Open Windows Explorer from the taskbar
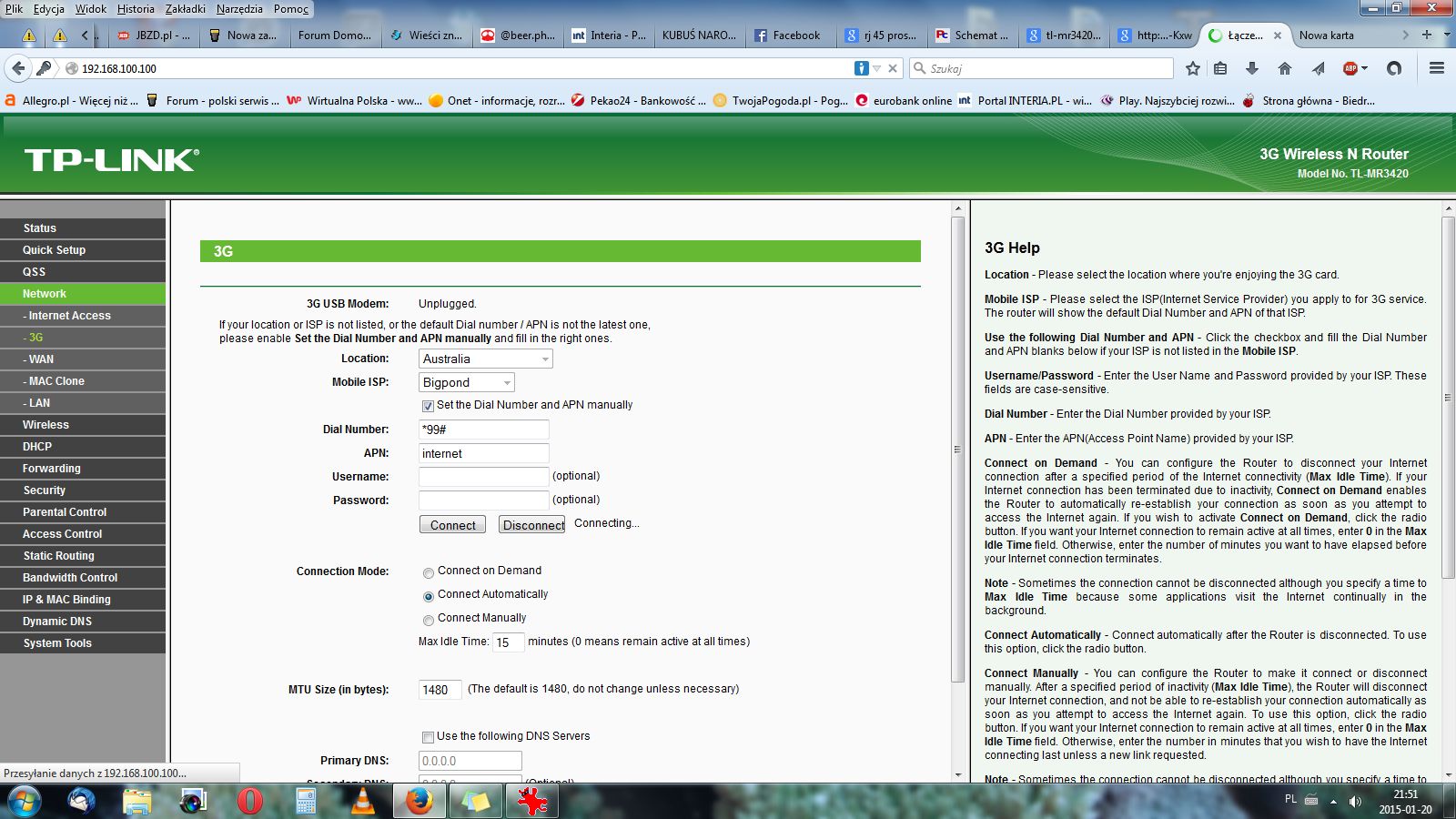The width and height of the screenshot is (1456, 819). tap(137, 801)
